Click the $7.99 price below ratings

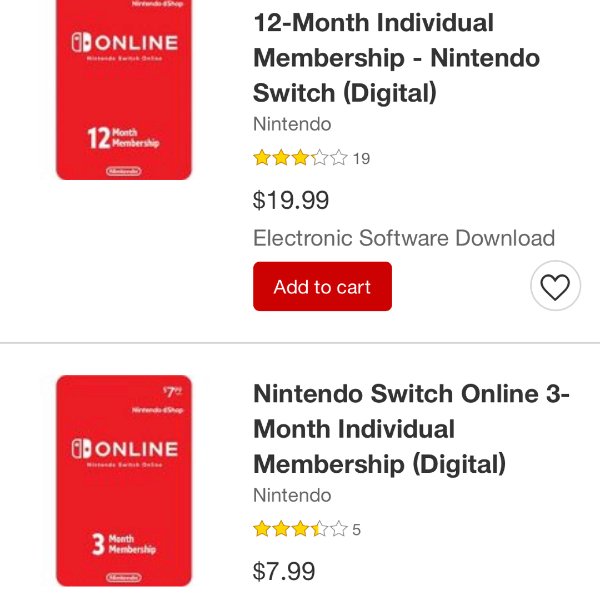(x=284, y=571)
